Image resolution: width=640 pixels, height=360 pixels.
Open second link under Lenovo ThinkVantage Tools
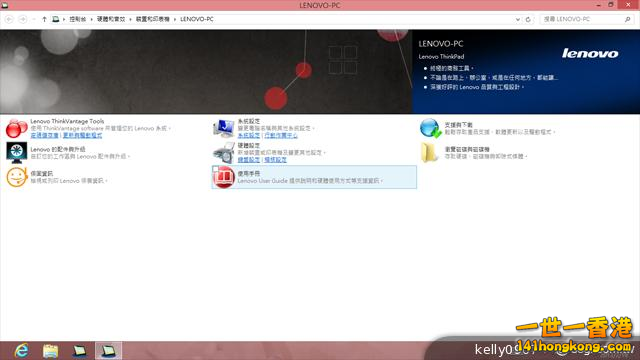[x=82, y=135]
